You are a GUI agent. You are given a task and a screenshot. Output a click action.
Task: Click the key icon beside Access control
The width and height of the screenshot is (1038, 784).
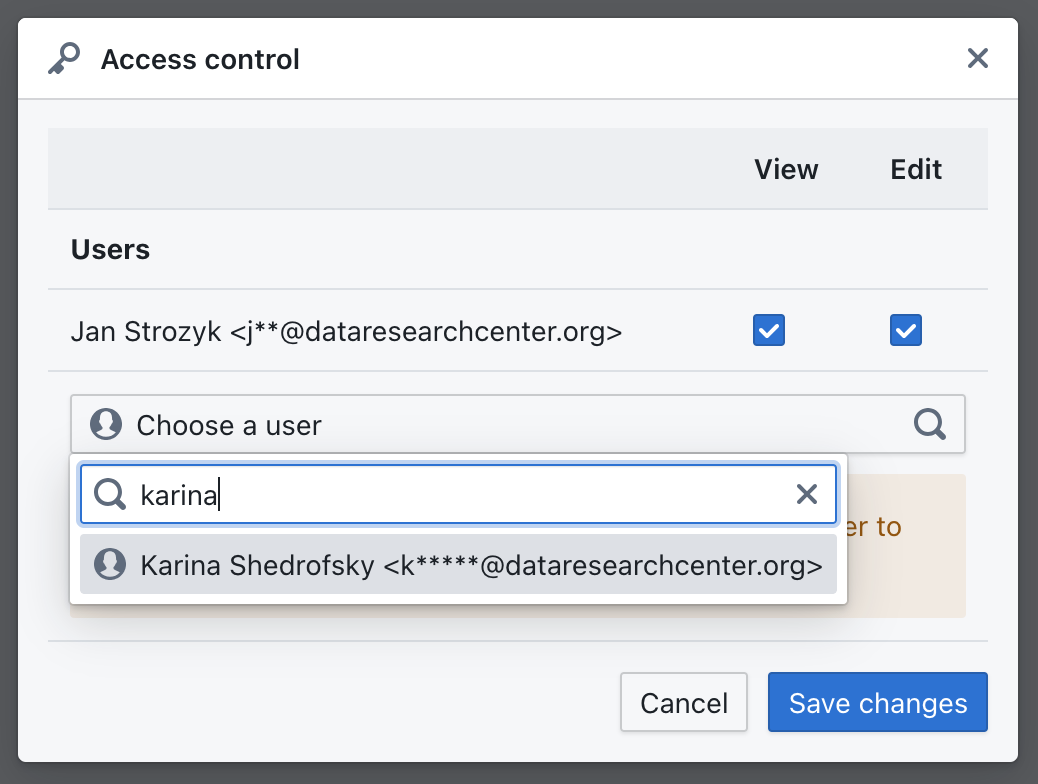point(64,59)
